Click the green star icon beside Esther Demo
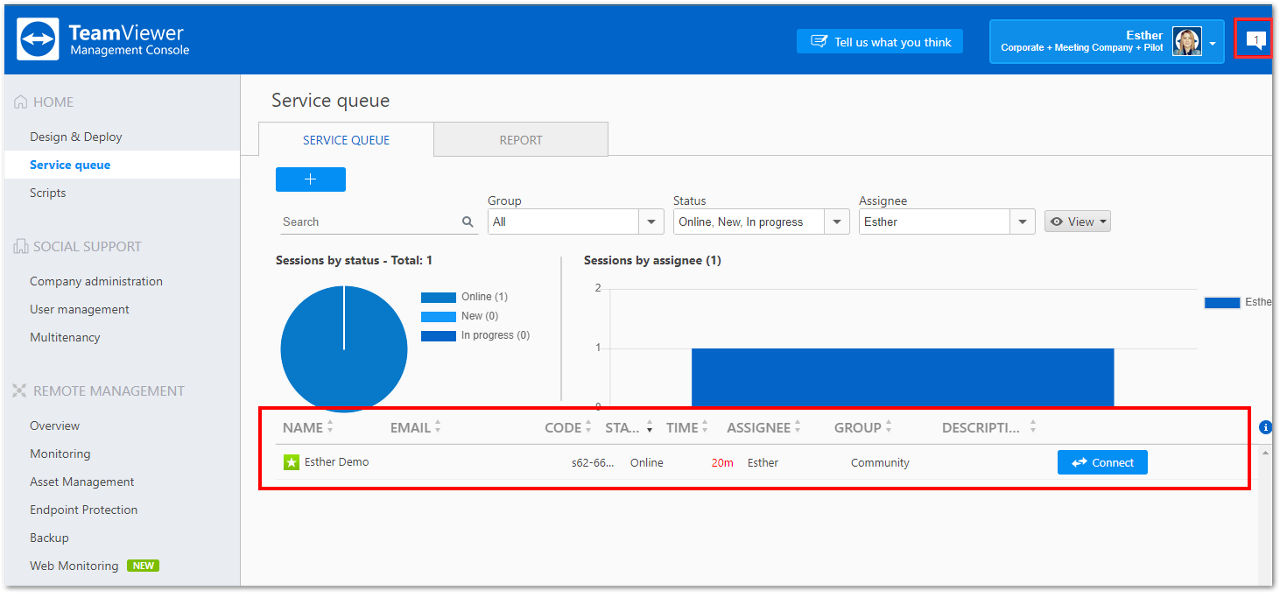1280x594 pixels. (291, 462)
